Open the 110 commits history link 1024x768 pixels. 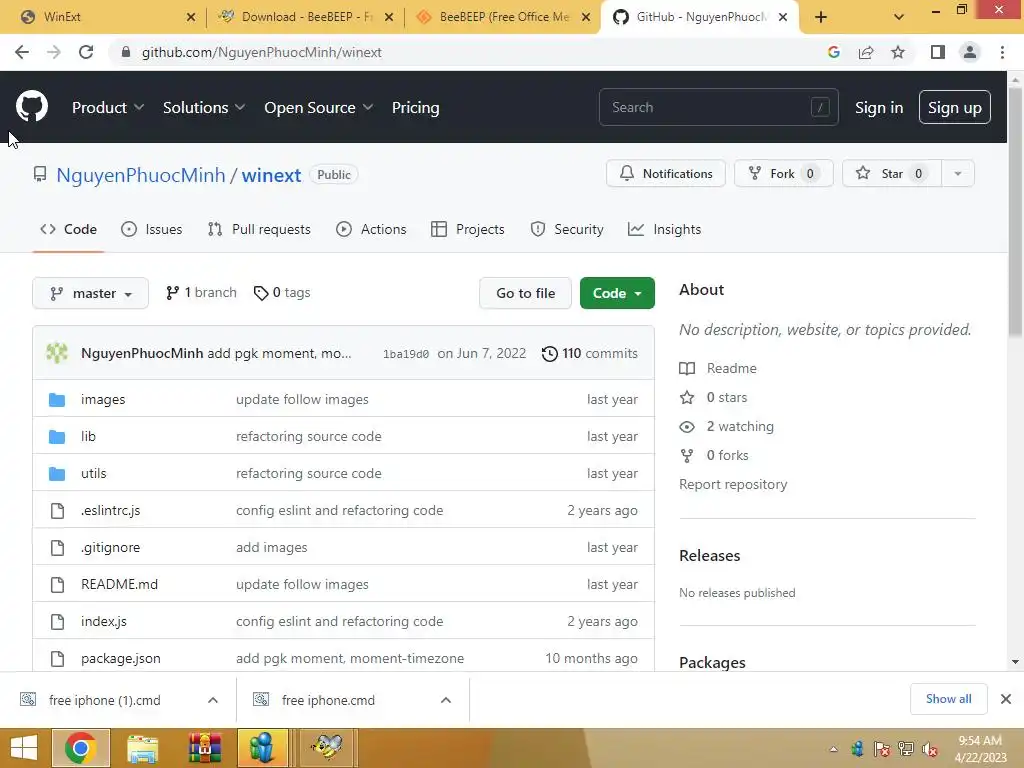click(x=590, y=353)
